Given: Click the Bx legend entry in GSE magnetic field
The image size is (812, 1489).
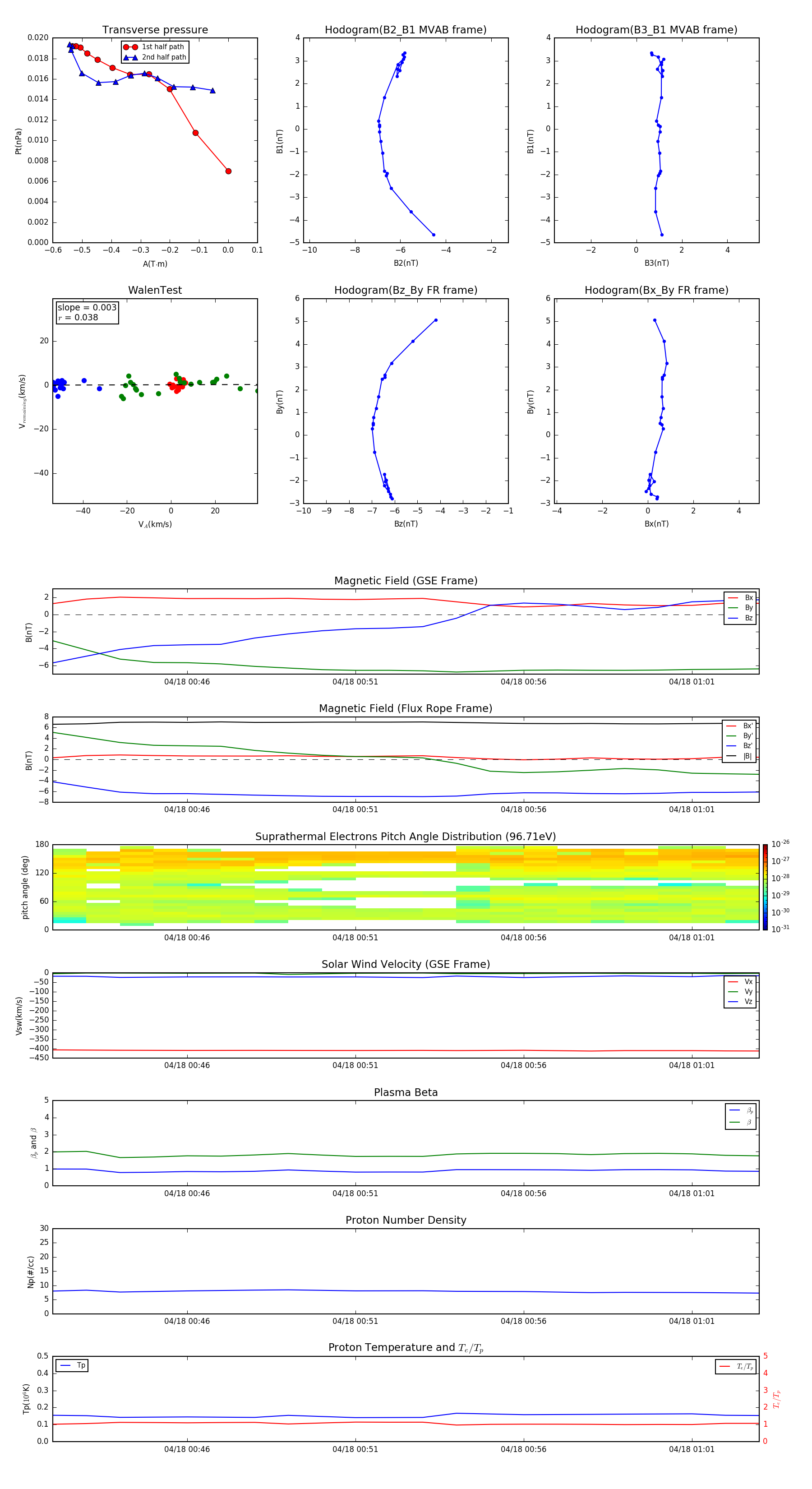Looking at the screenshot, I should (740, 598).
